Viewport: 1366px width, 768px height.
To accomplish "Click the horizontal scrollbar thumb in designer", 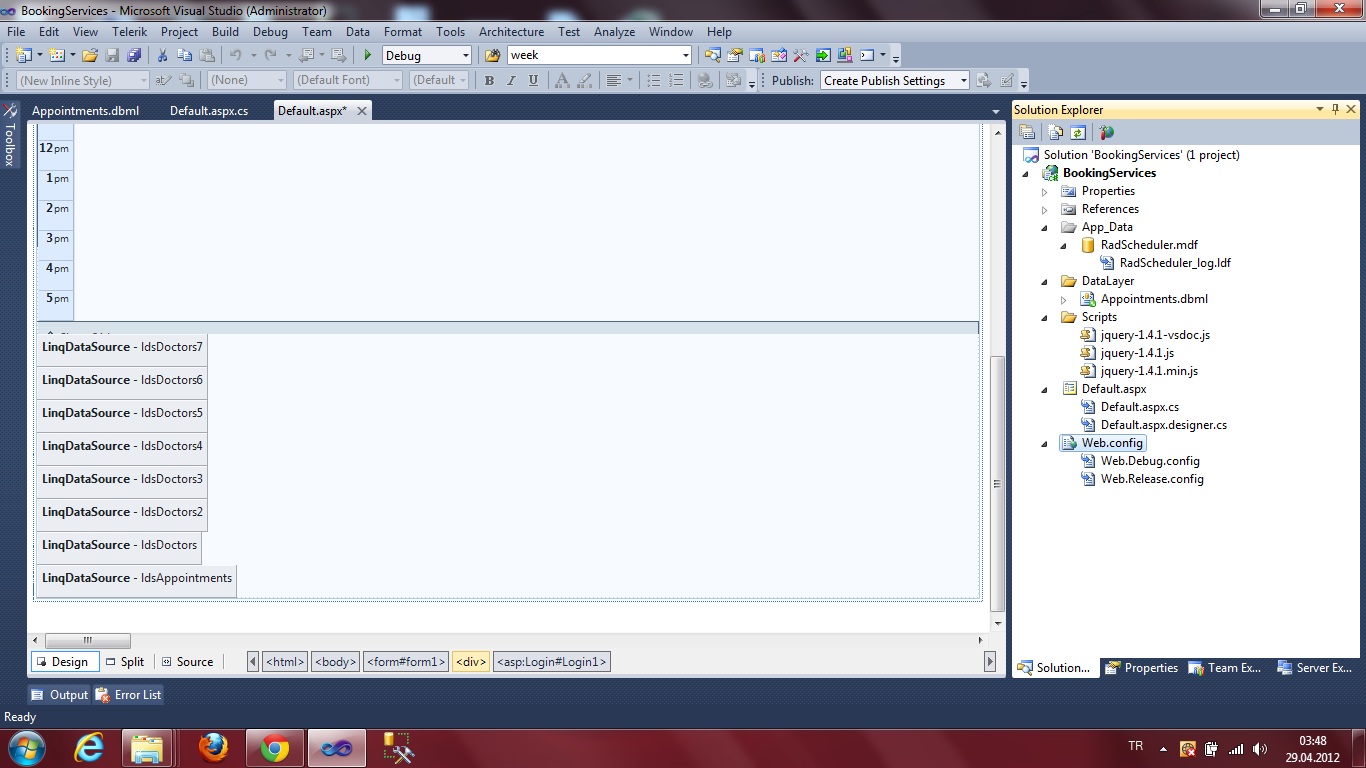I will tap(87, 640).
